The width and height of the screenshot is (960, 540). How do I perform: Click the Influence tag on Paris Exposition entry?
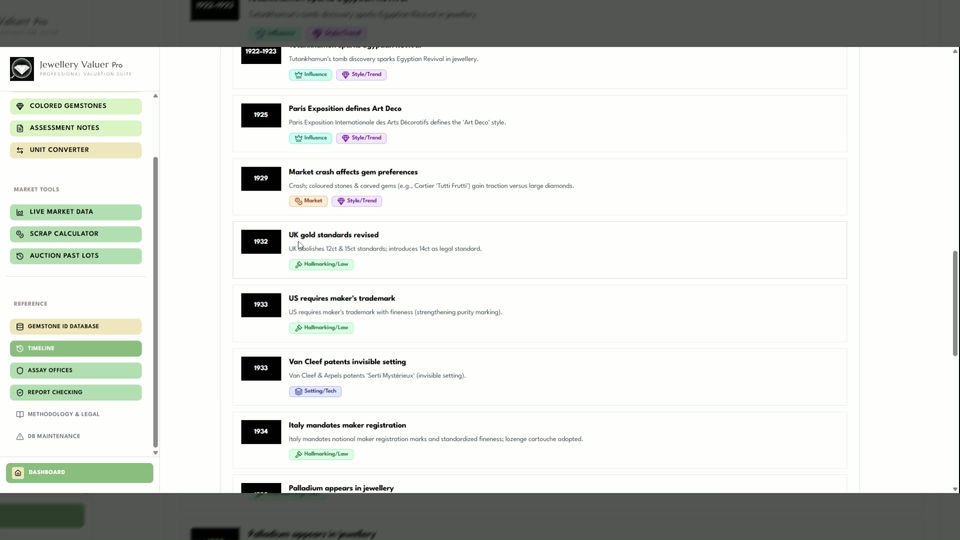pyautogui.click(x=310, y=138)
